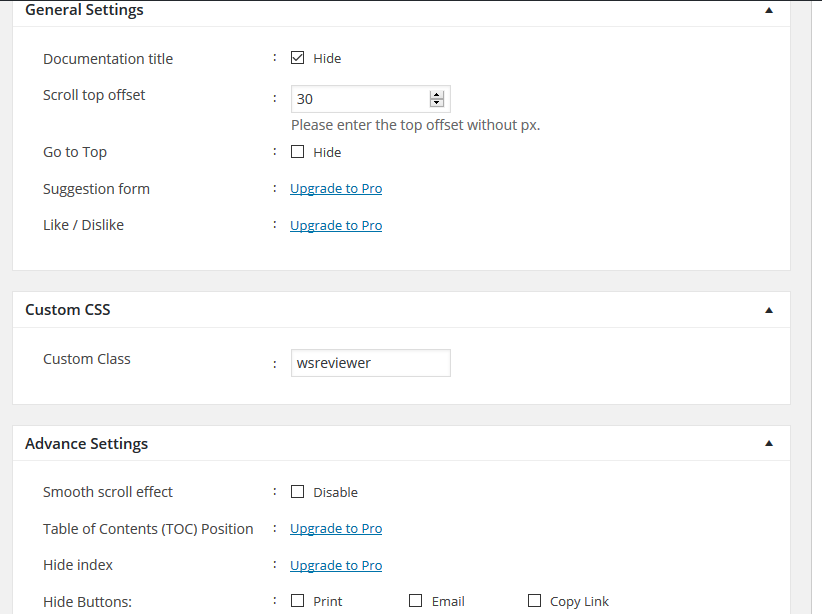822x614 pixels.
Task: Check the Go to Top Hide checkbox
Action: click(297, 152)
